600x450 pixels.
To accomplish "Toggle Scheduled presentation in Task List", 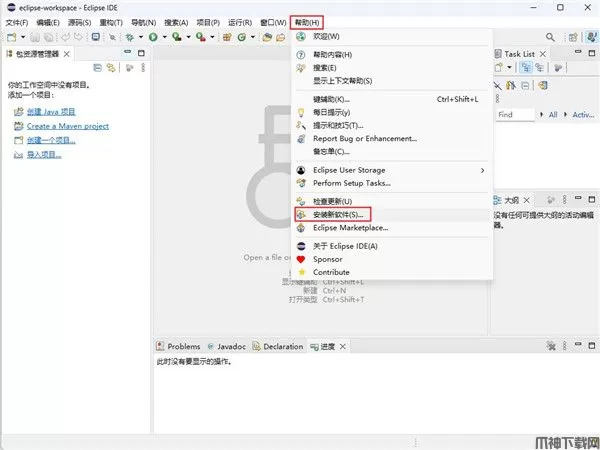I will coord(539,68).
